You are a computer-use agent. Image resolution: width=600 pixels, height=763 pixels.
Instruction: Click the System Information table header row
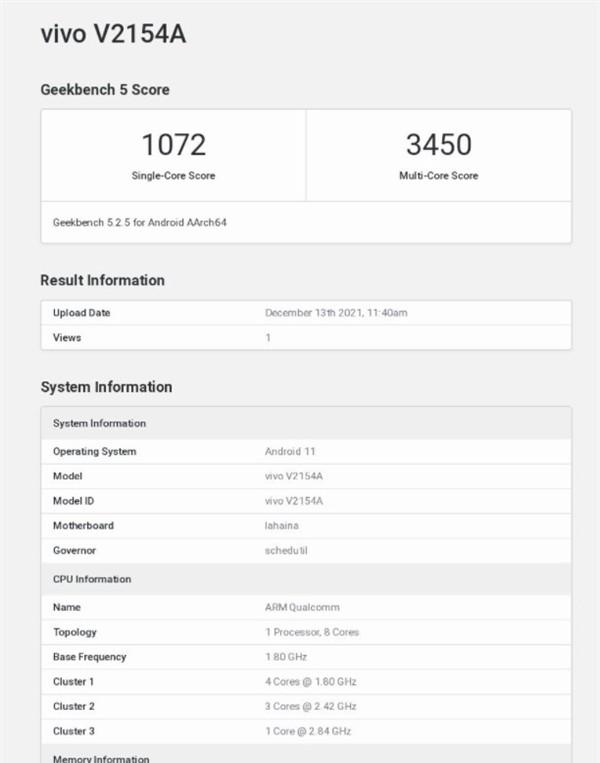(x=306, y=423)
